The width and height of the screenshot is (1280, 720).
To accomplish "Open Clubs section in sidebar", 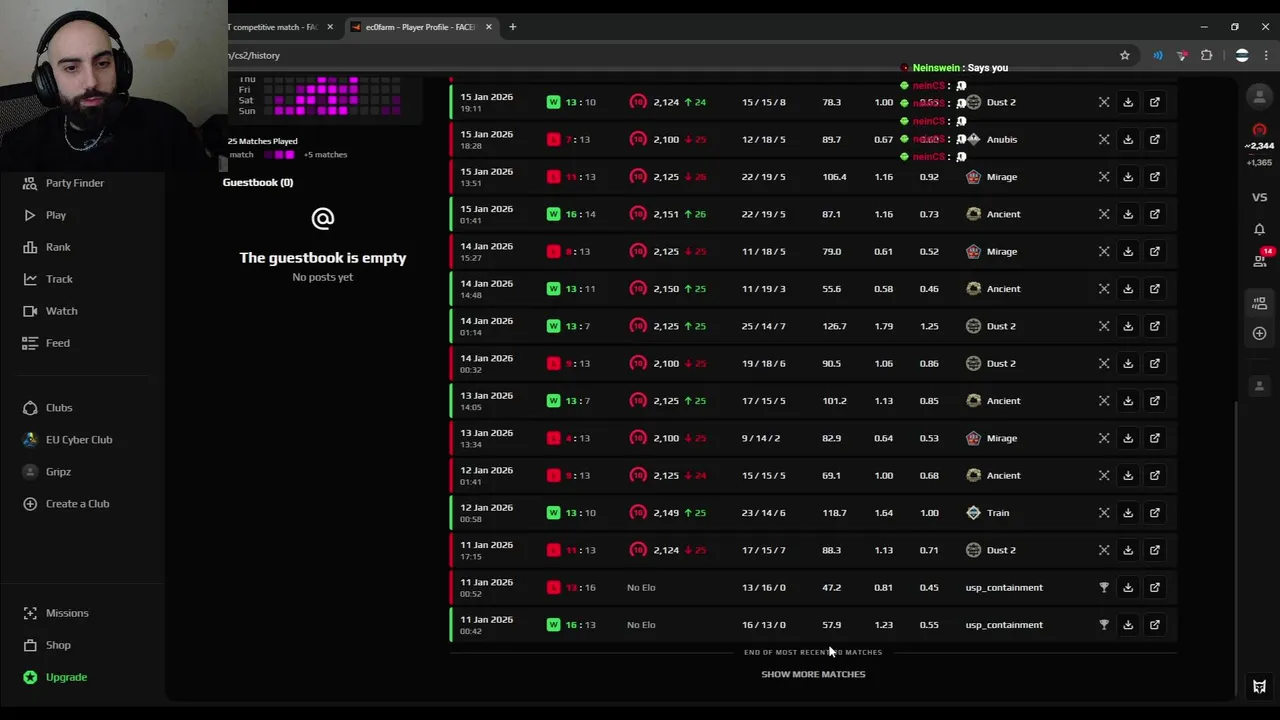I will point(59,408).
